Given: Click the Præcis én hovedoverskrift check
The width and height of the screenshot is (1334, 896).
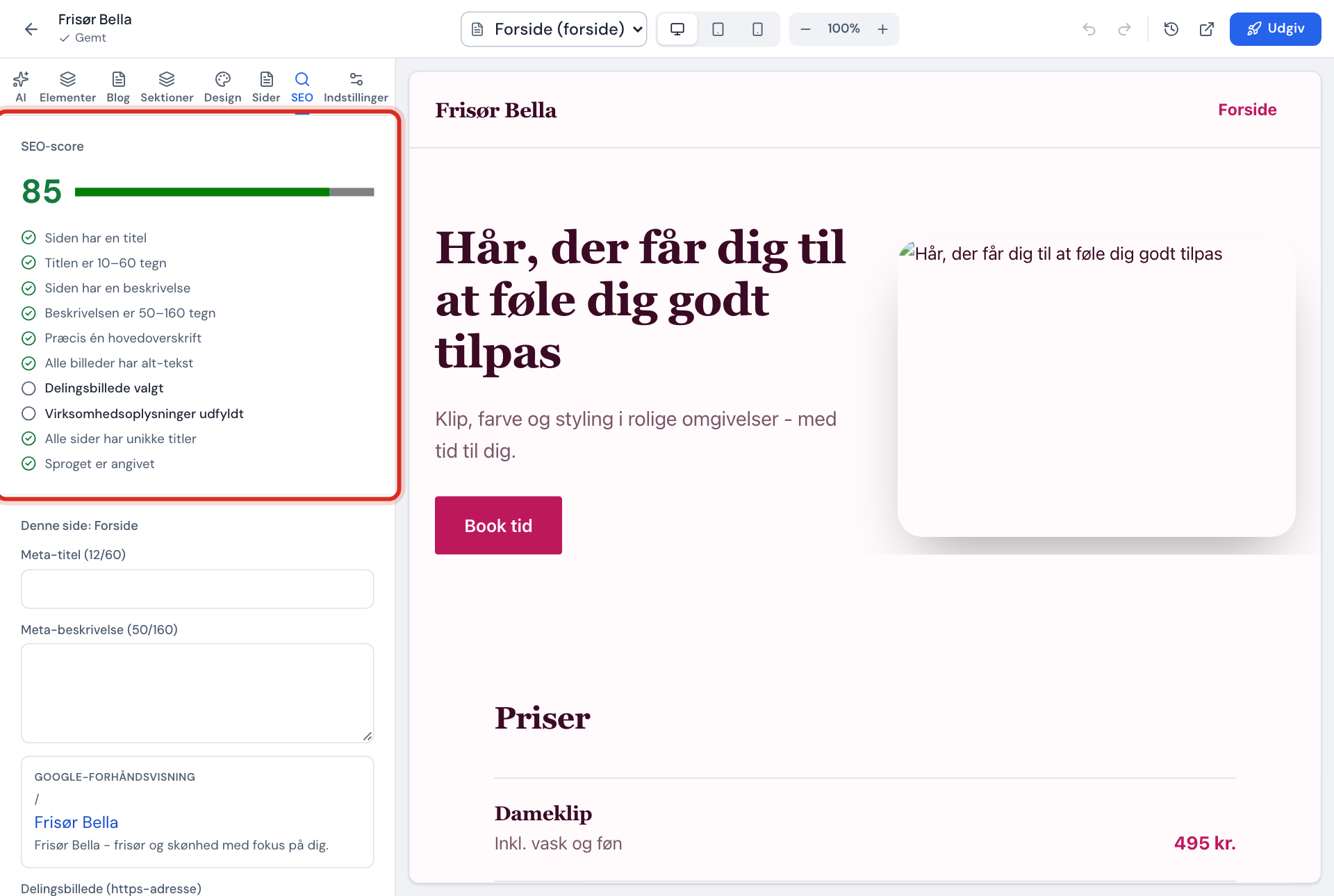Looking at the screenshot, I should [x=111, y=338].
